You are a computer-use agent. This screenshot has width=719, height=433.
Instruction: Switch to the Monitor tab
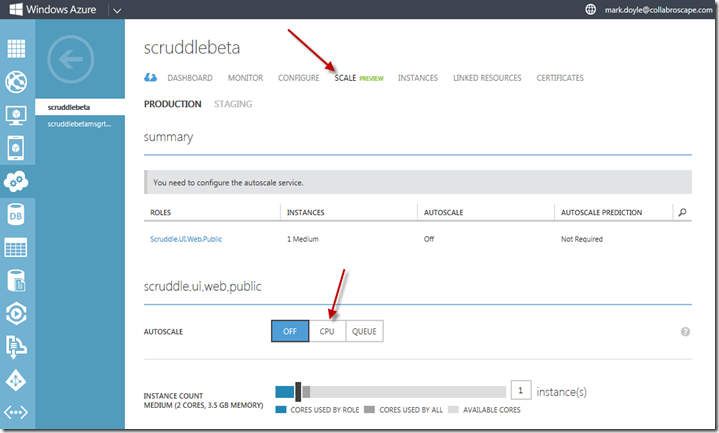(x=245, y=78)
